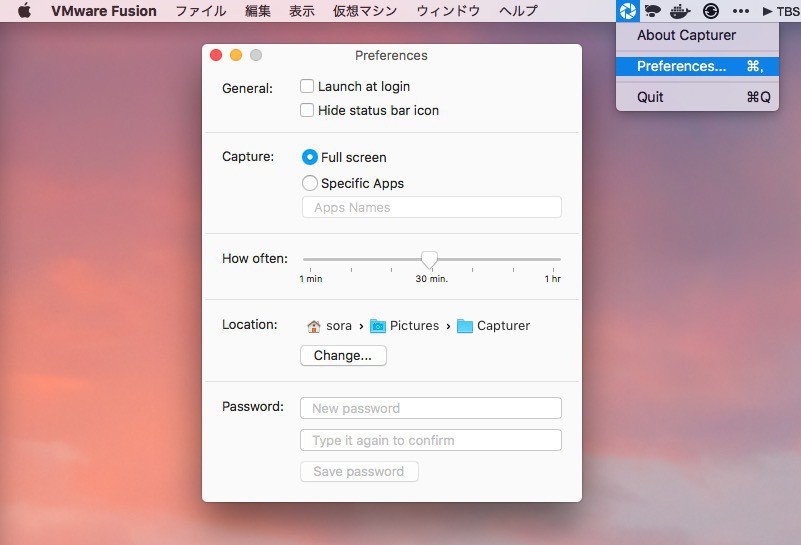
Task: Minimize the Preferences window
Action: point(236,55)
